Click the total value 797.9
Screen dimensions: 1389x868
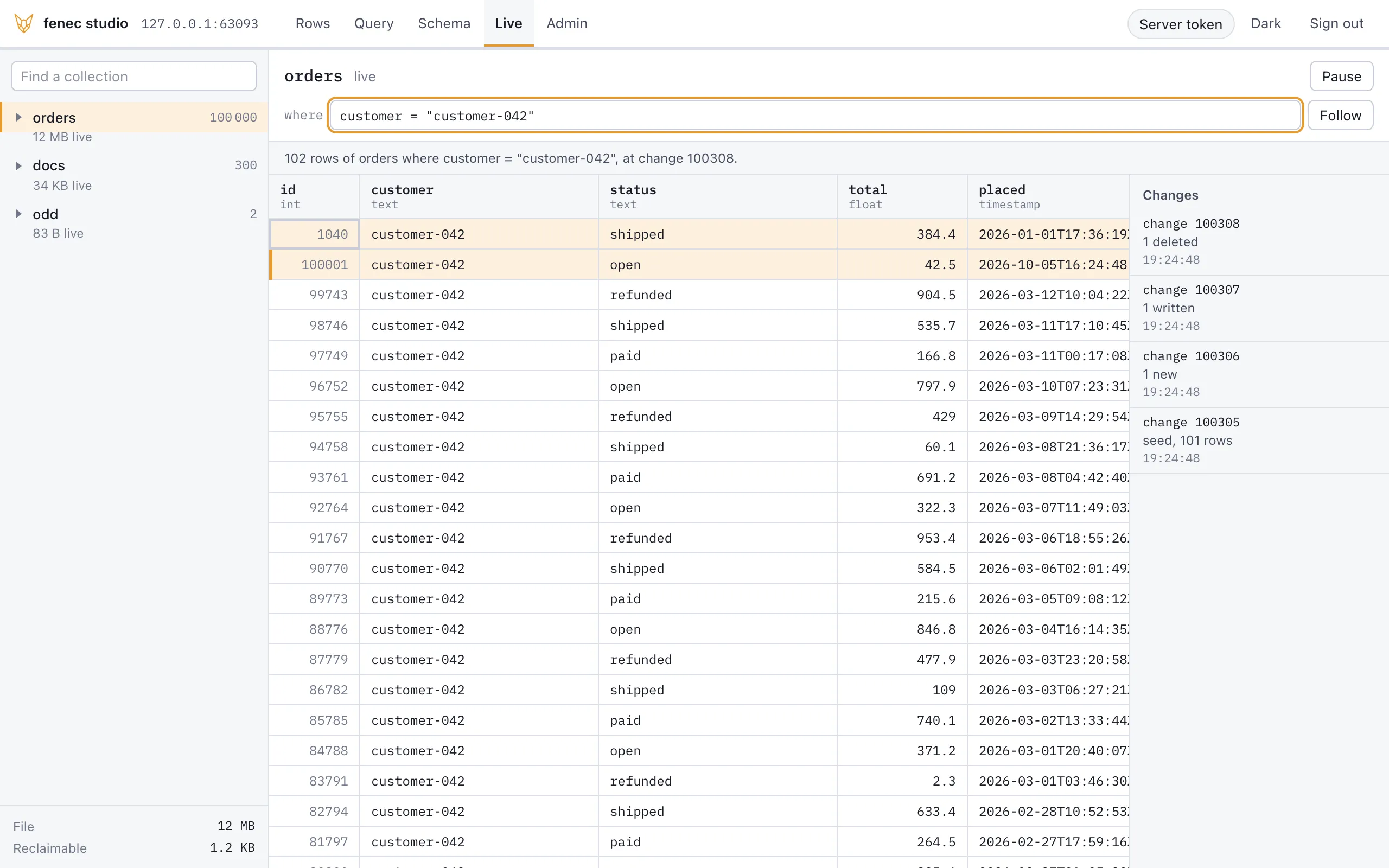pyautogui.click(x=935, y=386)
